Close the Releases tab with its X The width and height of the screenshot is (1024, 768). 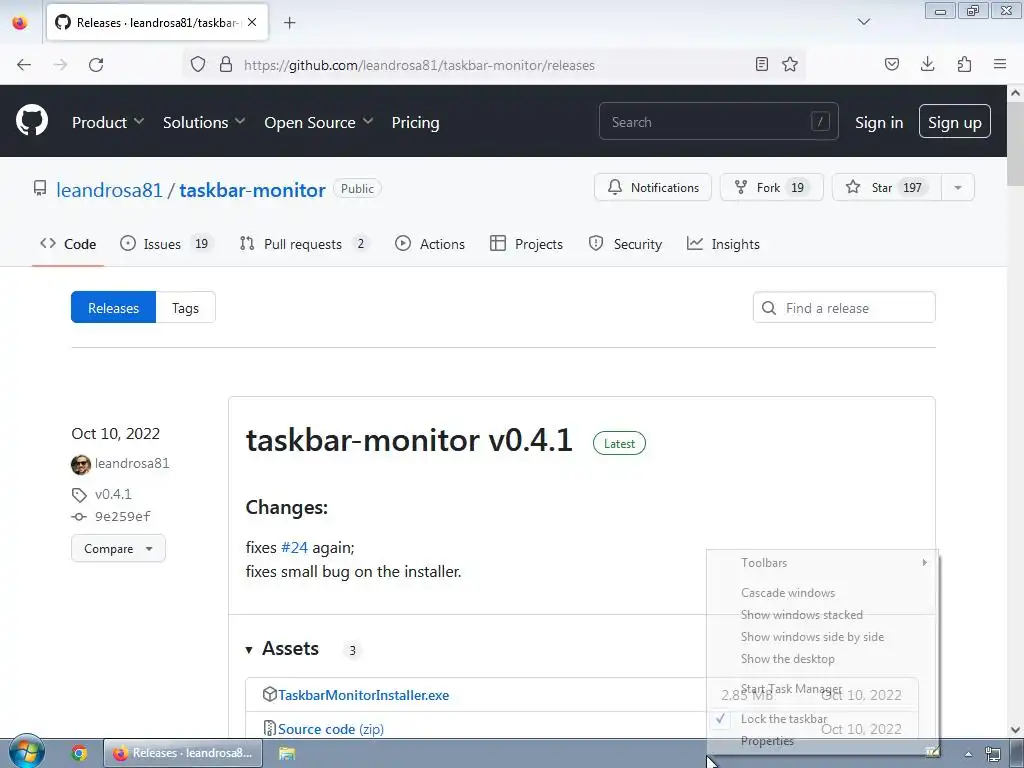(x=252, y=22)
